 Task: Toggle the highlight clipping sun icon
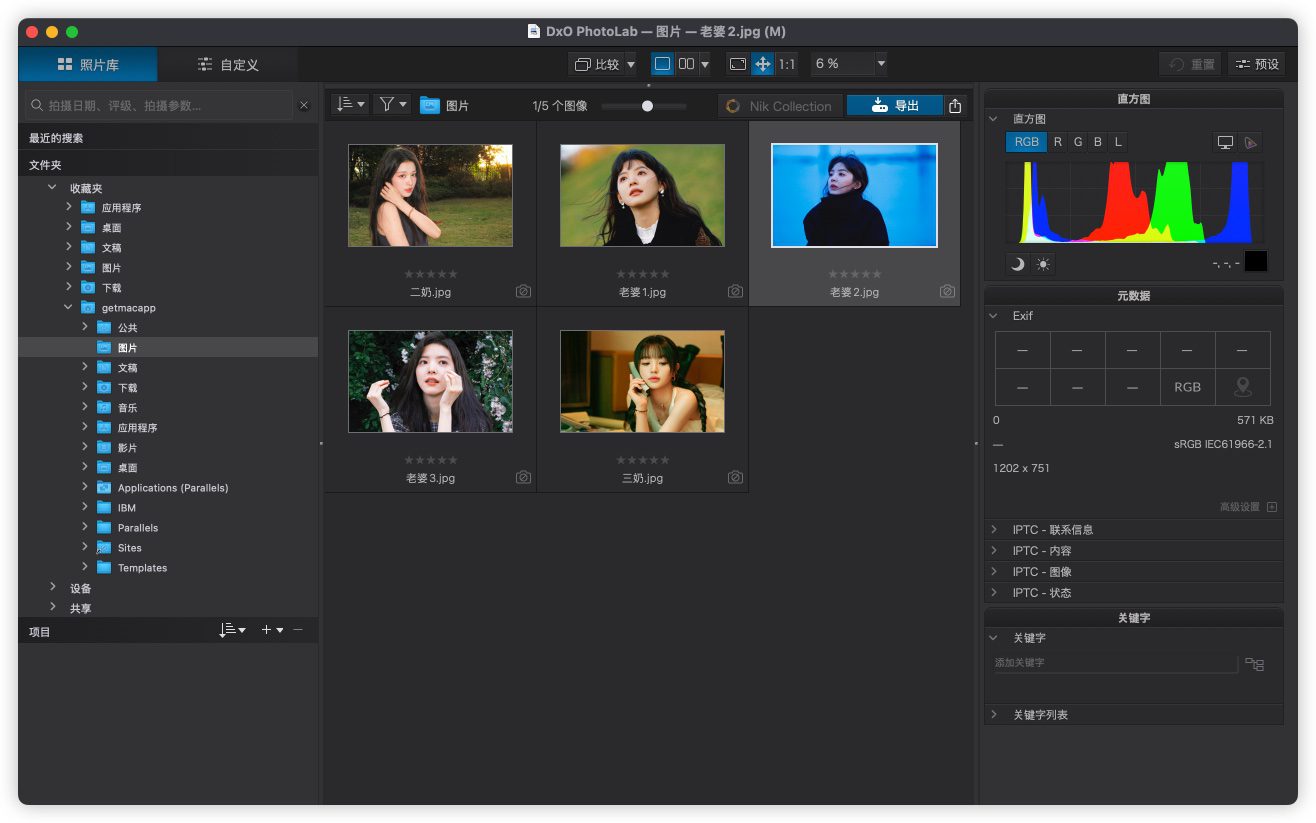tap(1043, 264)
